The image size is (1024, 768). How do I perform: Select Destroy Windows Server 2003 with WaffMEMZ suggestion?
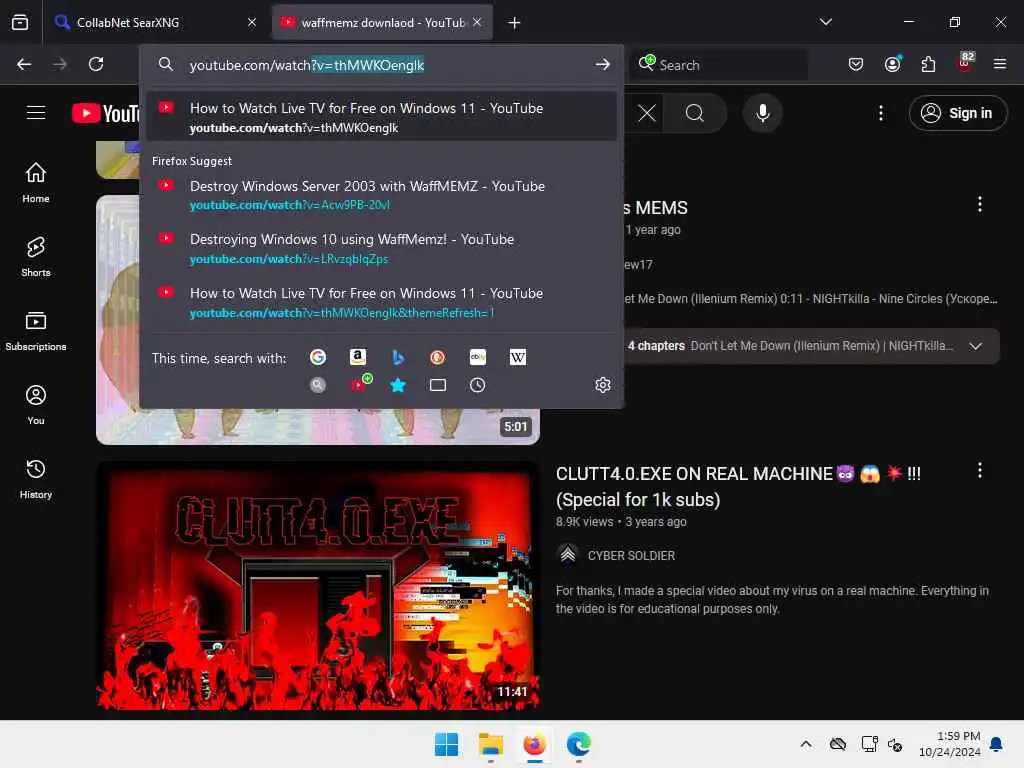point(381,195)
